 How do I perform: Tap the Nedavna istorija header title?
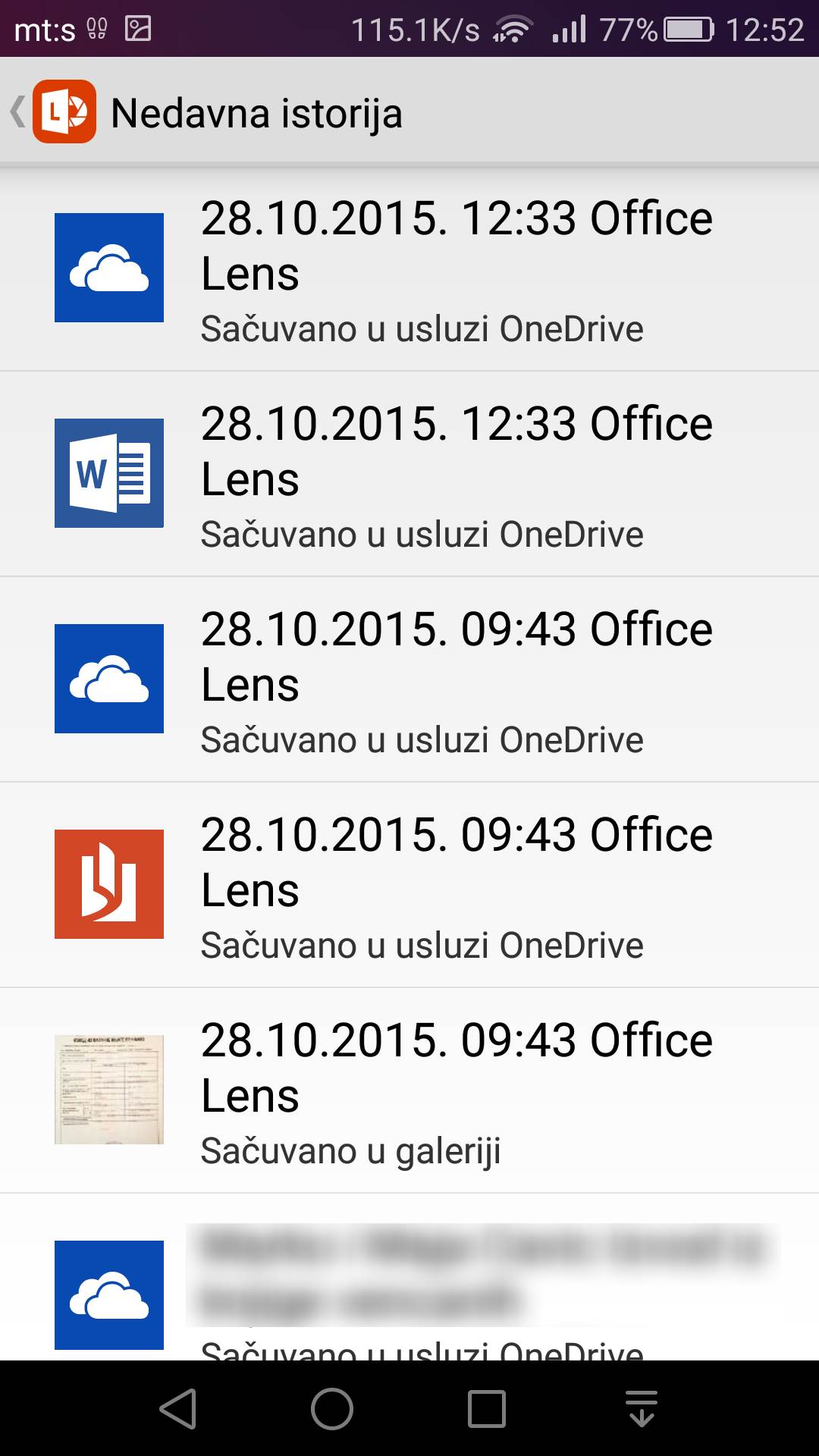256,113
